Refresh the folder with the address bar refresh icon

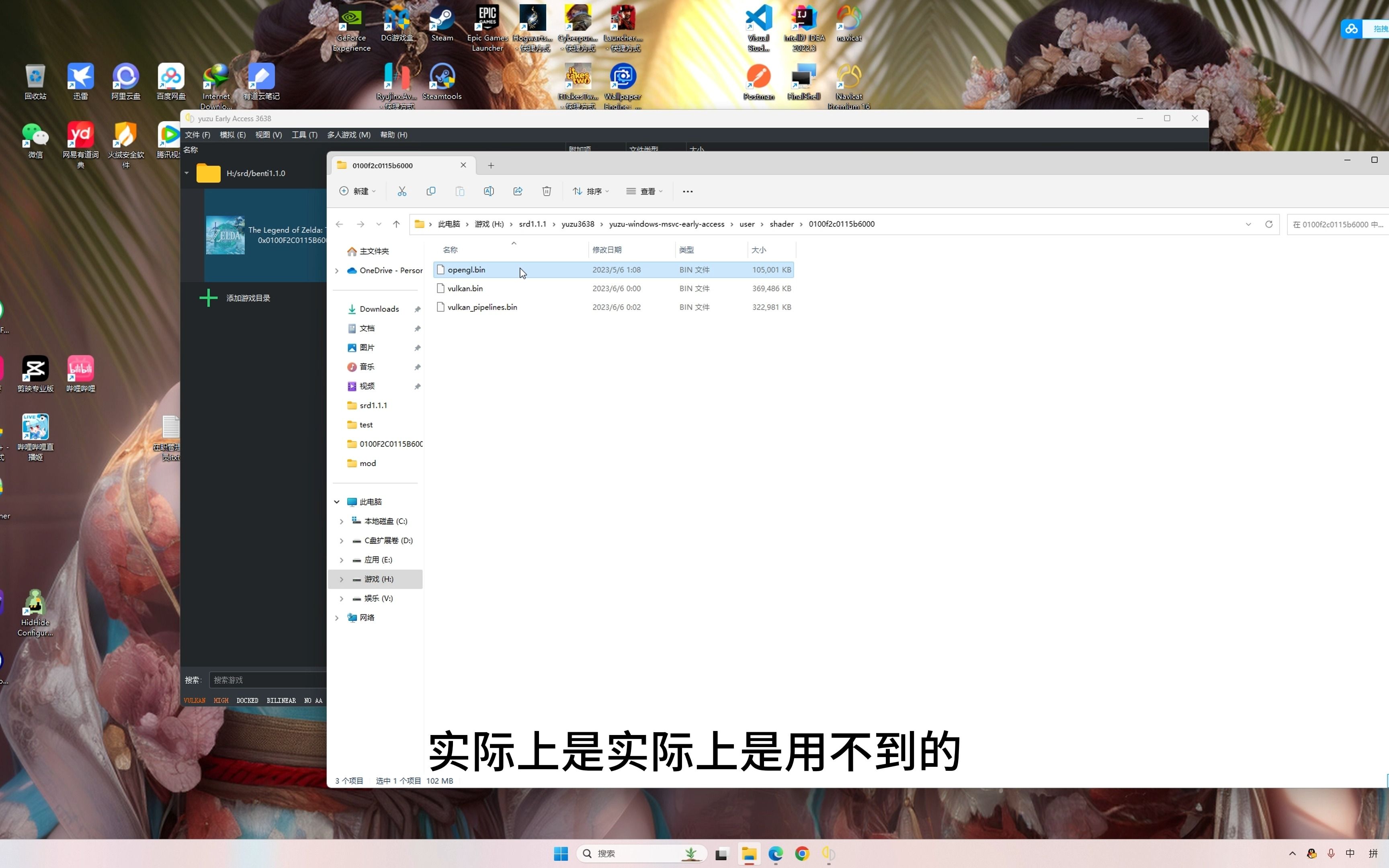[1269, 224]
